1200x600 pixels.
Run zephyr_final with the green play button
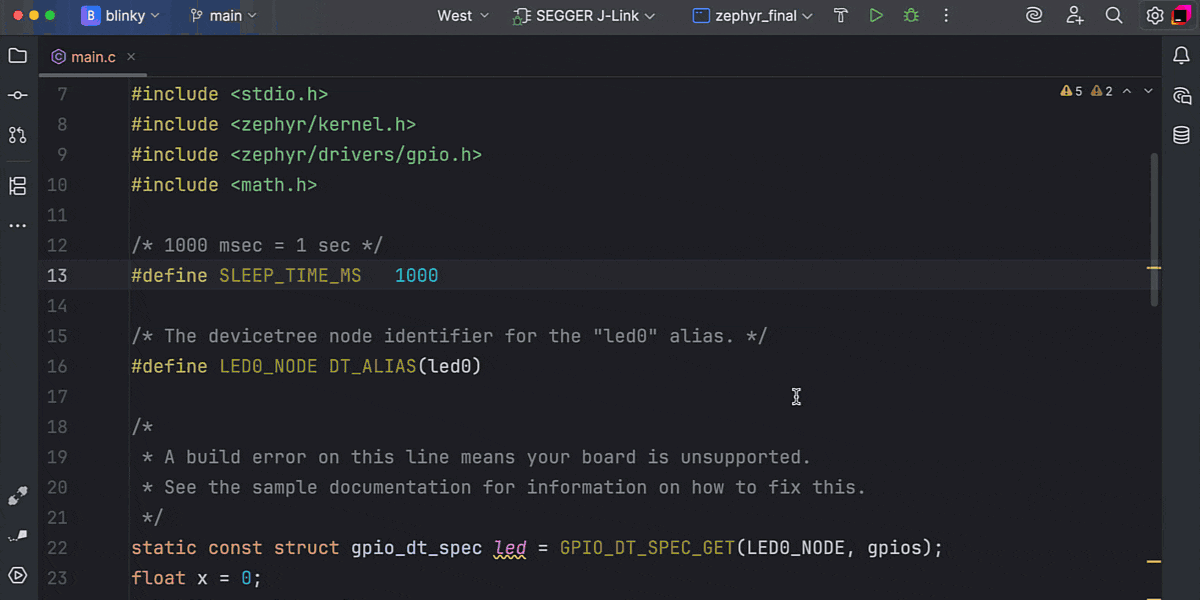876,16
